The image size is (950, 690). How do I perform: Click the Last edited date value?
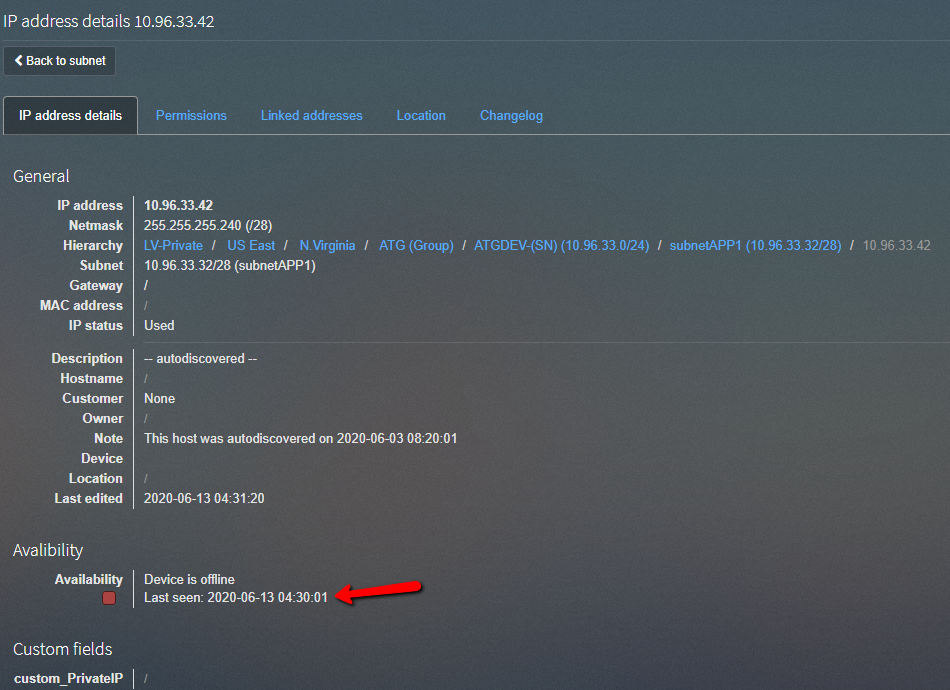204,498
